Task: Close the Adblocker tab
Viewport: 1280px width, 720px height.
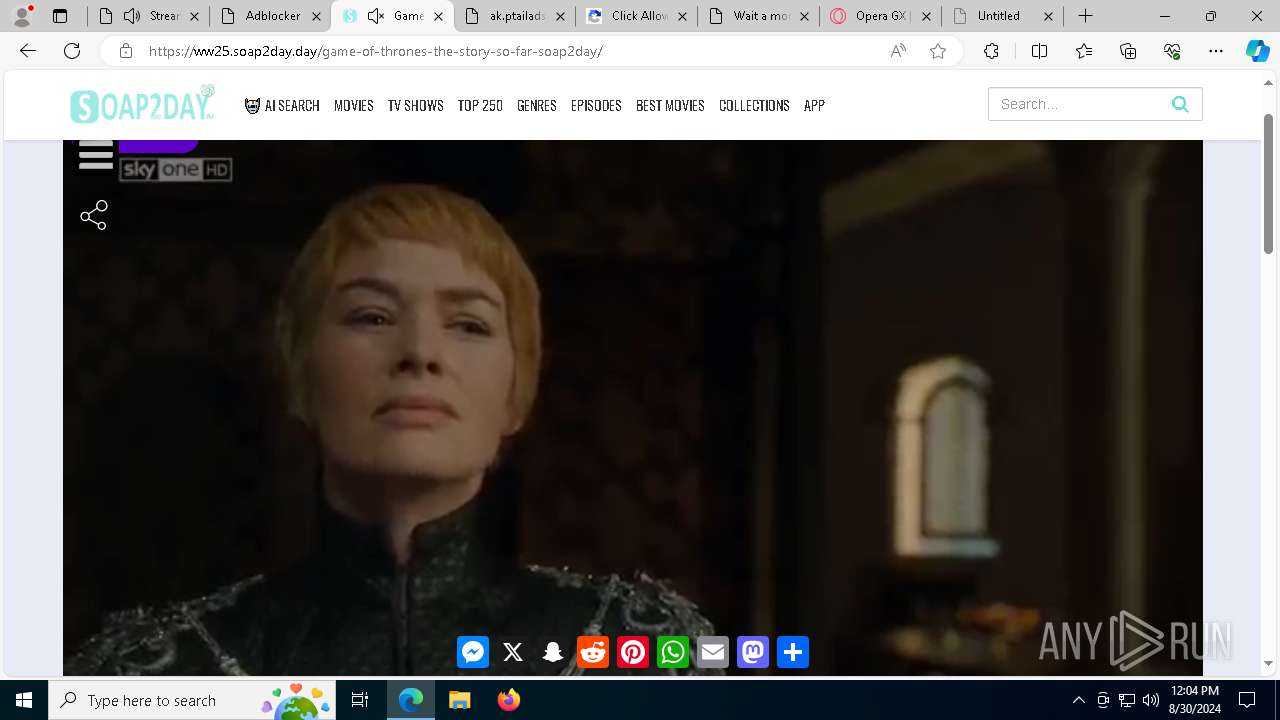Action: [316, 16]
